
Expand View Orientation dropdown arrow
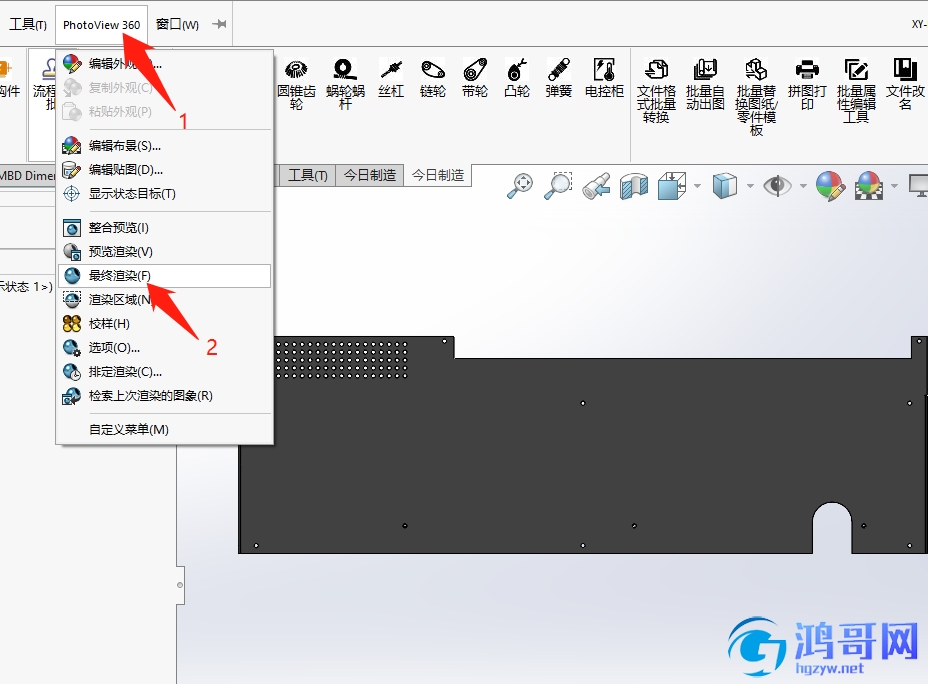pyautogui.click(x=697, y=186)
